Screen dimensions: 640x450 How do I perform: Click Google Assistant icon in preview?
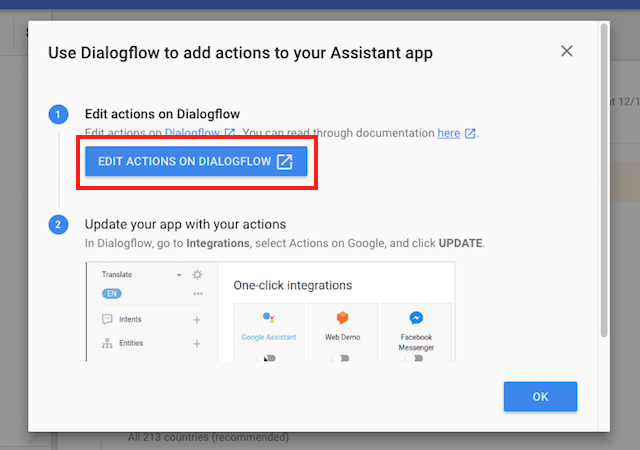coord(269,317)
